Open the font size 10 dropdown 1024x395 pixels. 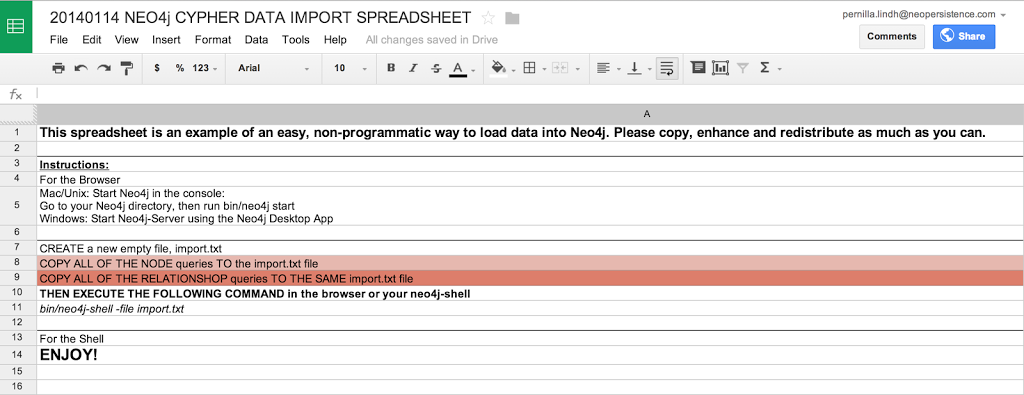click(x=350, y=68)
